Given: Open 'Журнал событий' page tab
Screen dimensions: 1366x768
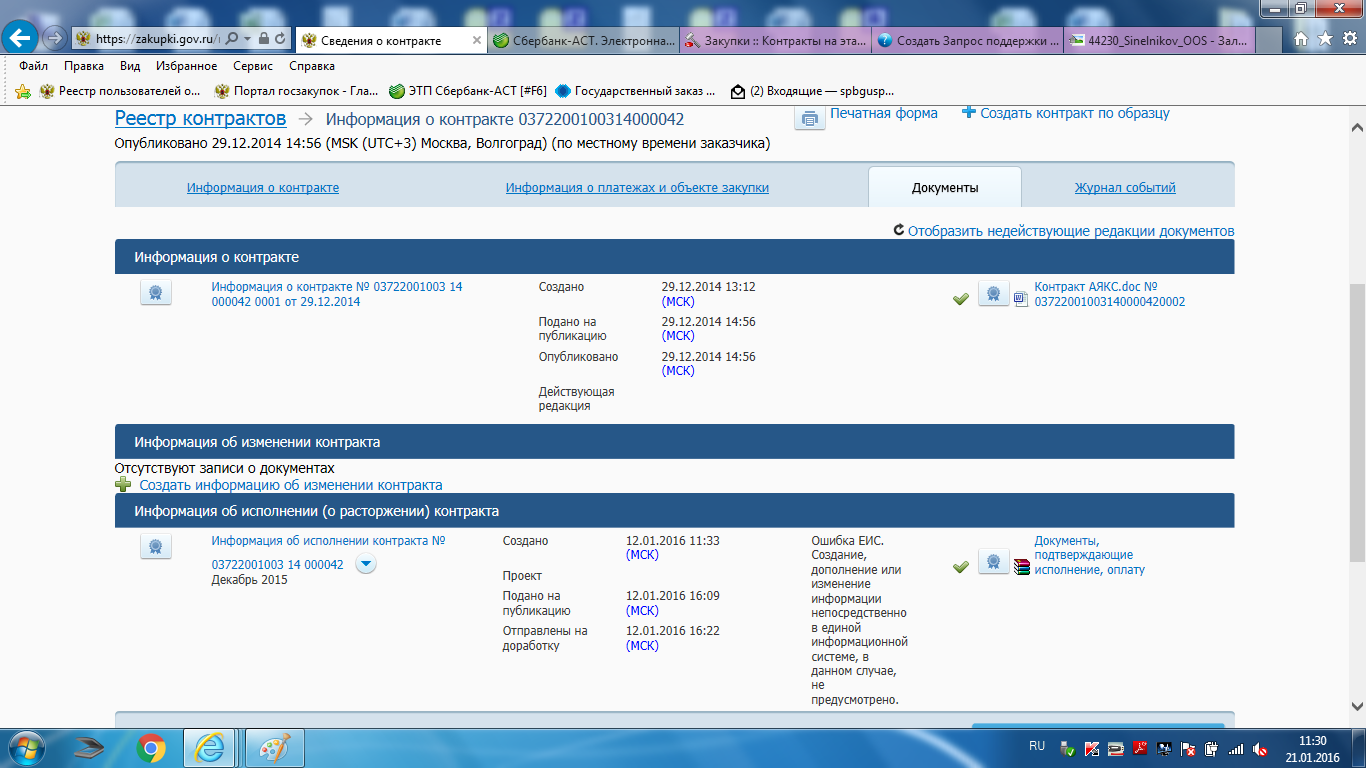Looking at the screenshot, I should click(1125, 187).
